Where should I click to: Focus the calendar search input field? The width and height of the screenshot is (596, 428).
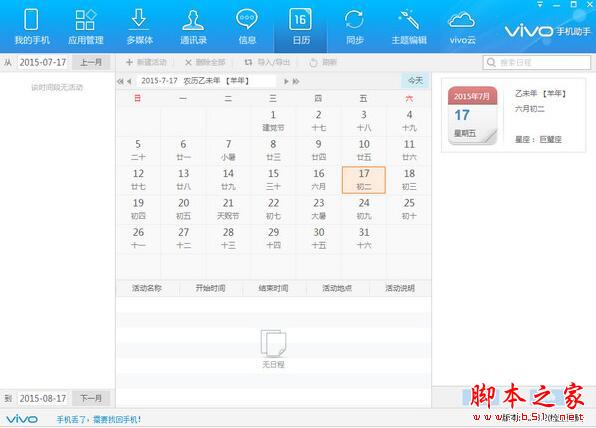(x=537, y=63)
